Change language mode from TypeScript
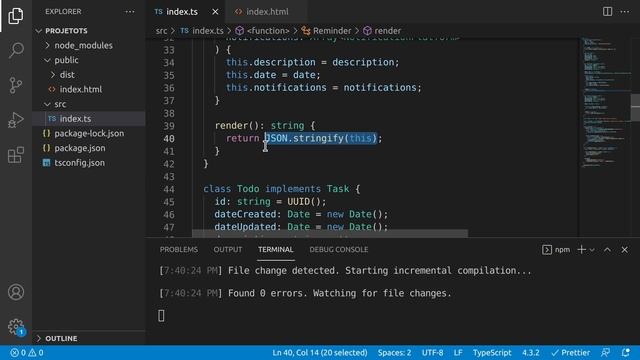640x360 pixels. coord(492,353)
